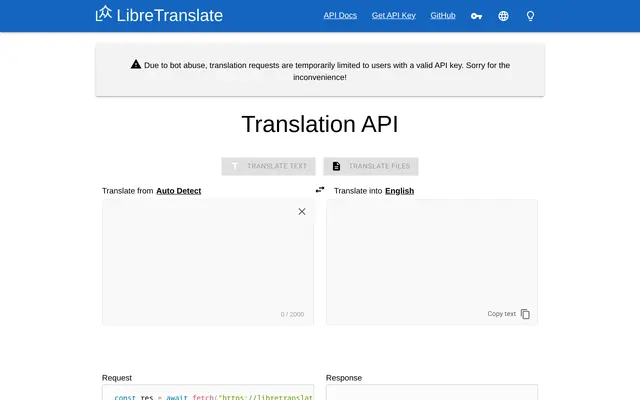Open the Get API Key link

(x=393, y=16)
